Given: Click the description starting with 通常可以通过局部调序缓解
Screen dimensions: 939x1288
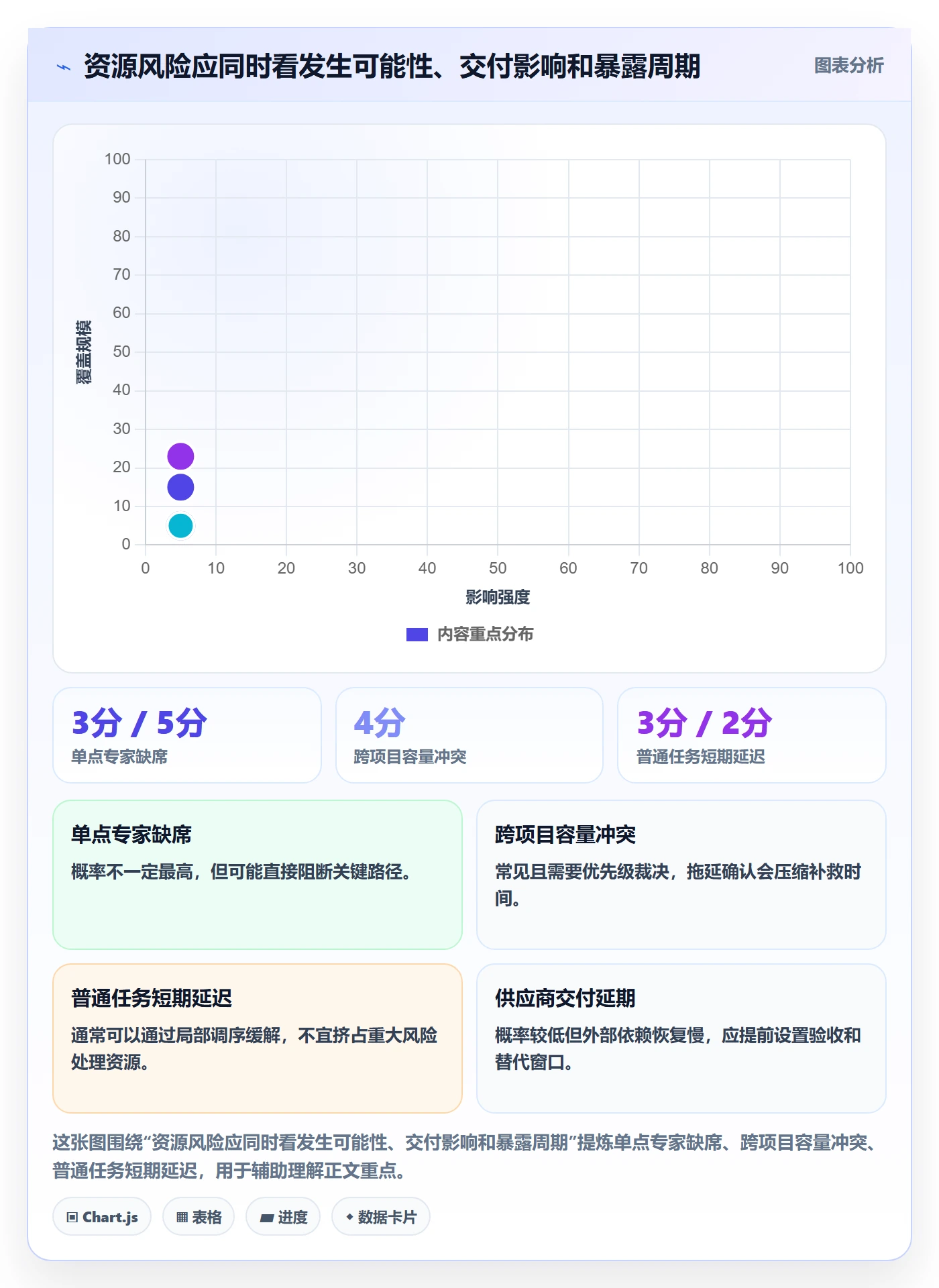Looking at the screenshot, I should 254,1049.
